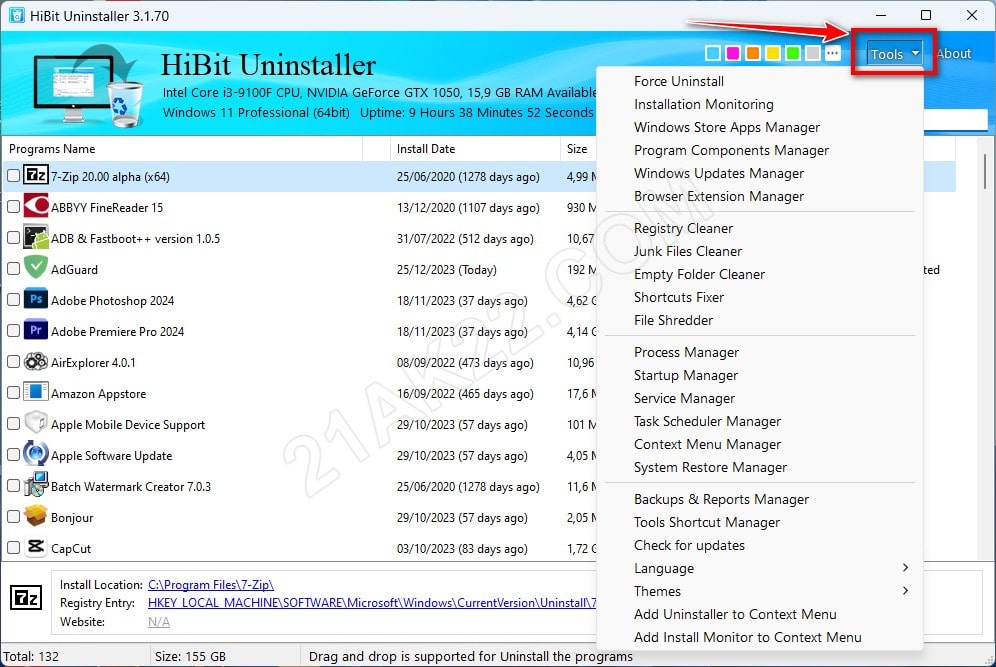Click the N/A website link
996x667 pixels.
(x=159, y=621)
